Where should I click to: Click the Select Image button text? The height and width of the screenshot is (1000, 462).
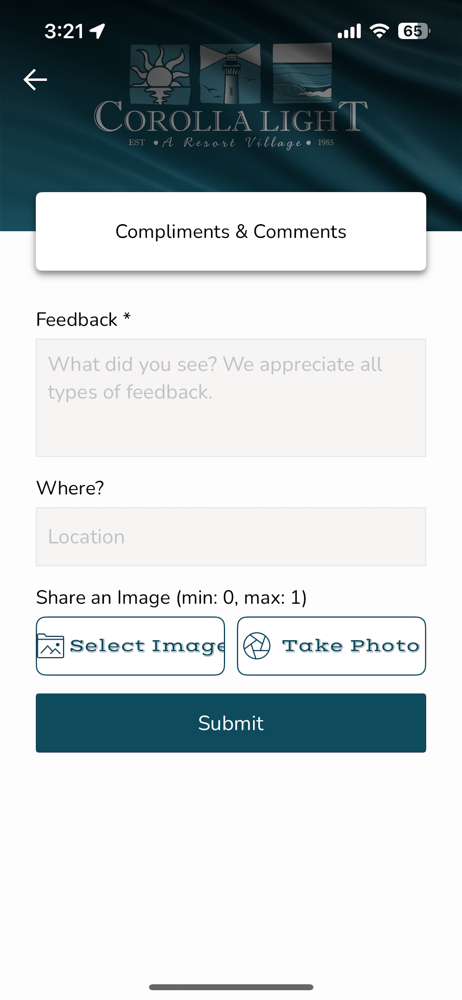pyautogui.click(x=147, y=645)
